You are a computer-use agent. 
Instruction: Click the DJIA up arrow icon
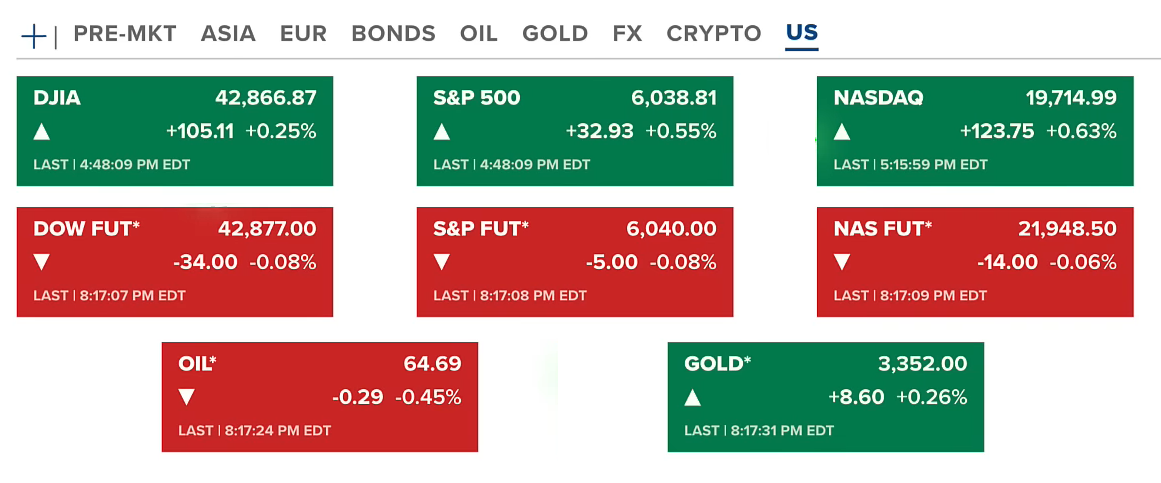click(42, 131)
